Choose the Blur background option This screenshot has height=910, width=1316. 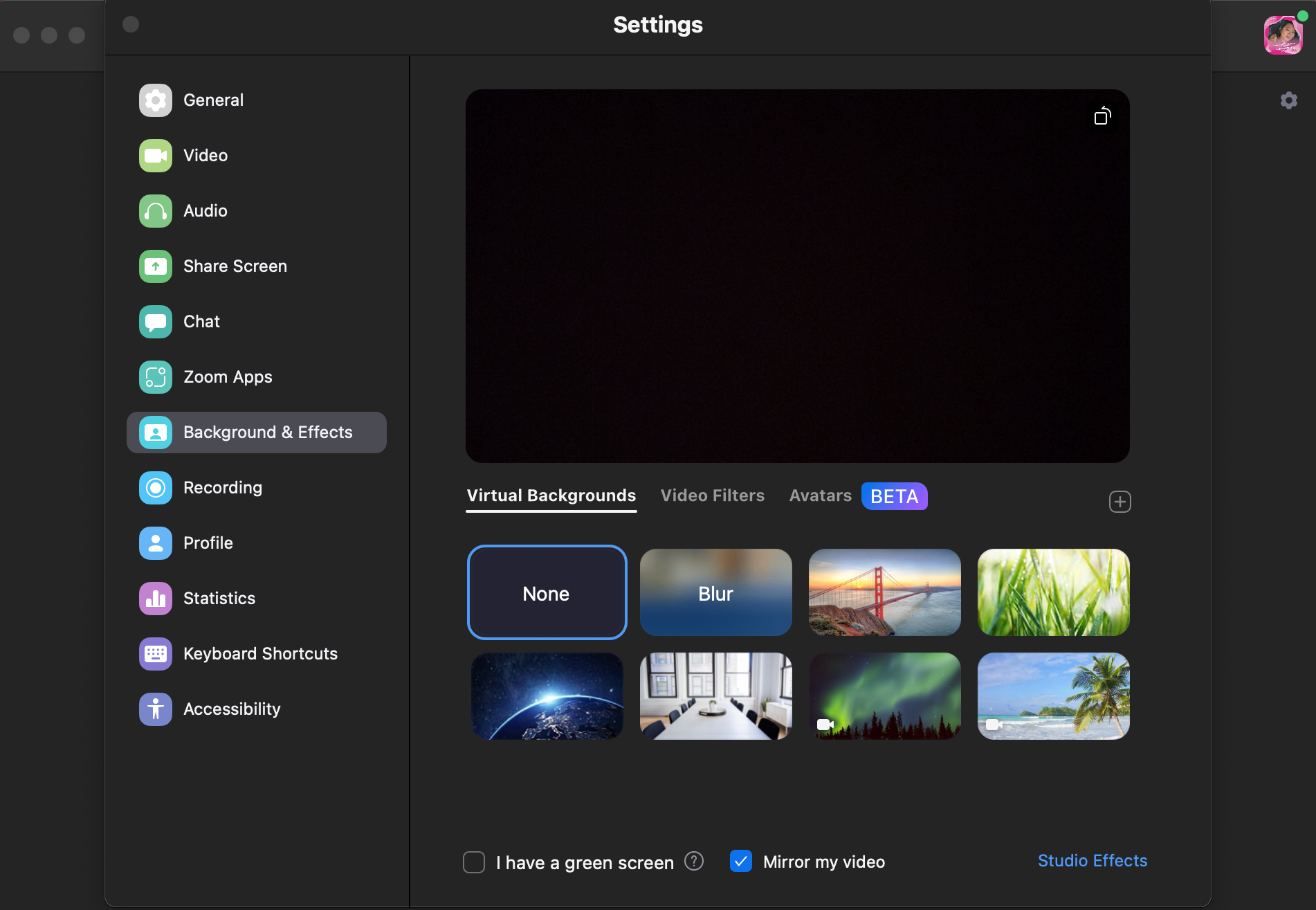(x=715, y=592)
